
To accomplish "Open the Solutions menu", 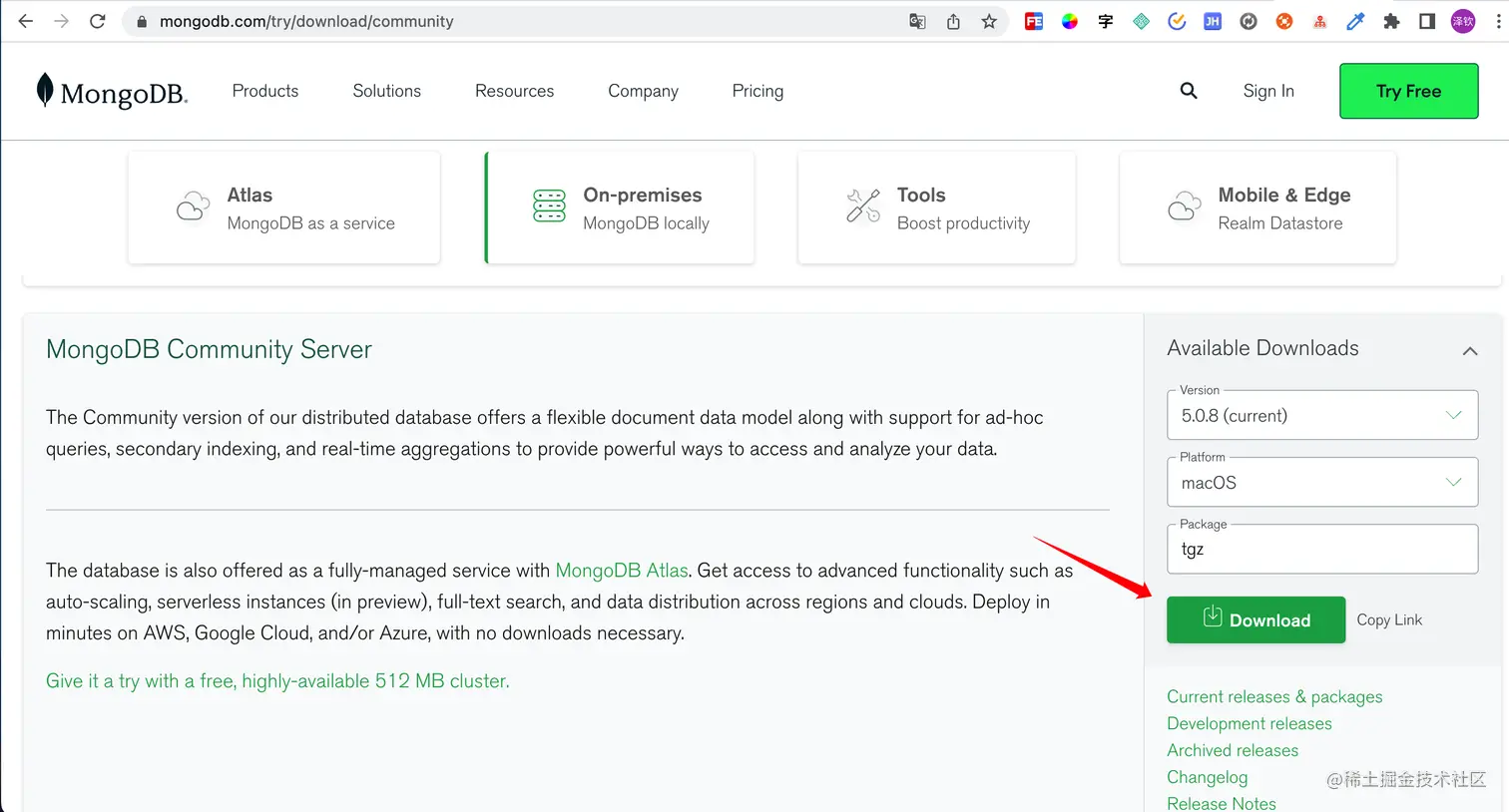I will [387, 91].
